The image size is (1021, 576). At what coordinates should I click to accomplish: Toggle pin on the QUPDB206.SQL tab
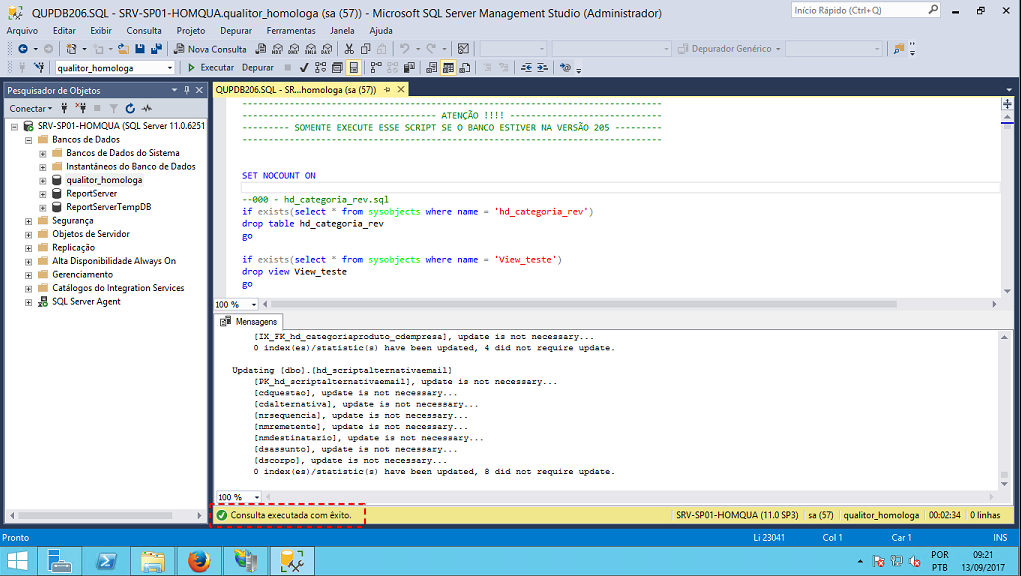click(x=387, y=90)
